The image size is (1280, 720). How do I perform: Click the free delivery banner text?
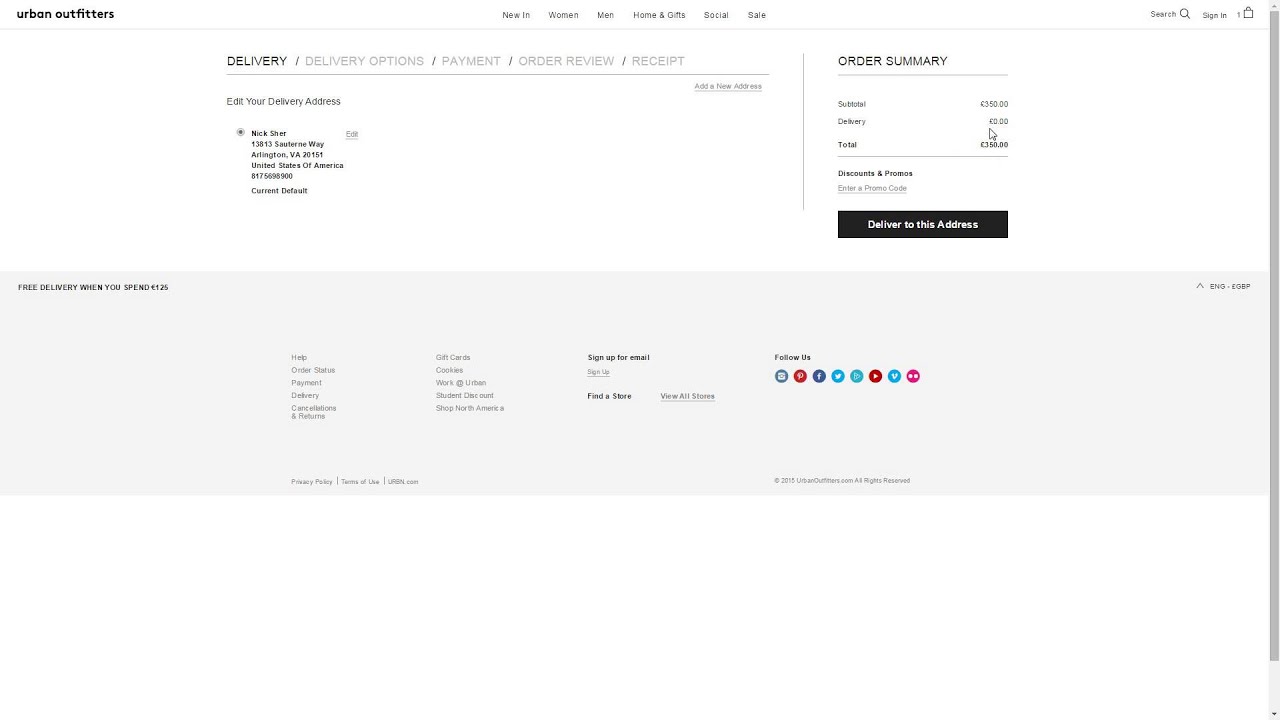pos(93,287)
